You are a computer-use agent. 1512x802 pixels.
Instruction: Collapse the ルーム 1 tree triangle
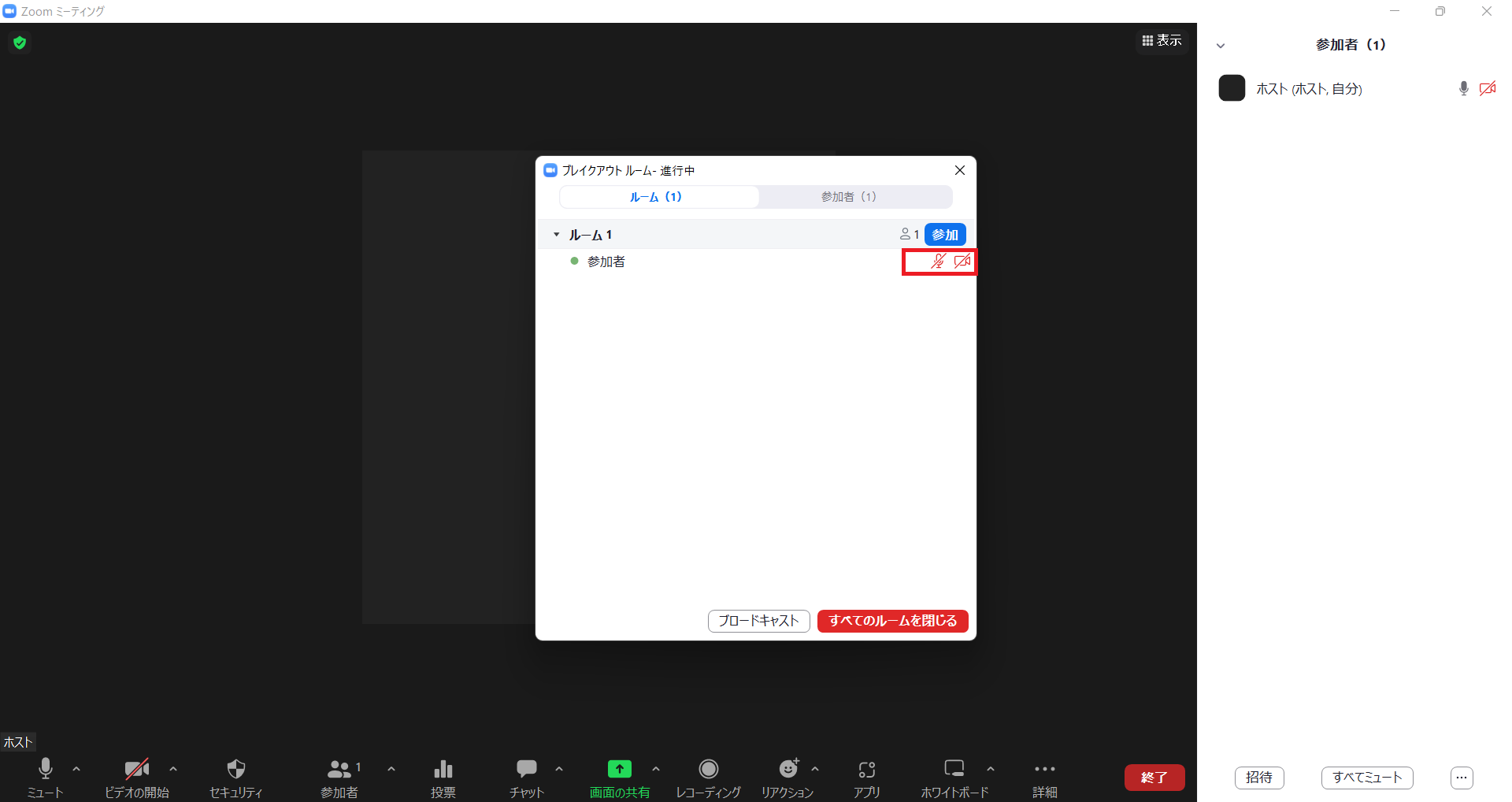coord(556,235)
